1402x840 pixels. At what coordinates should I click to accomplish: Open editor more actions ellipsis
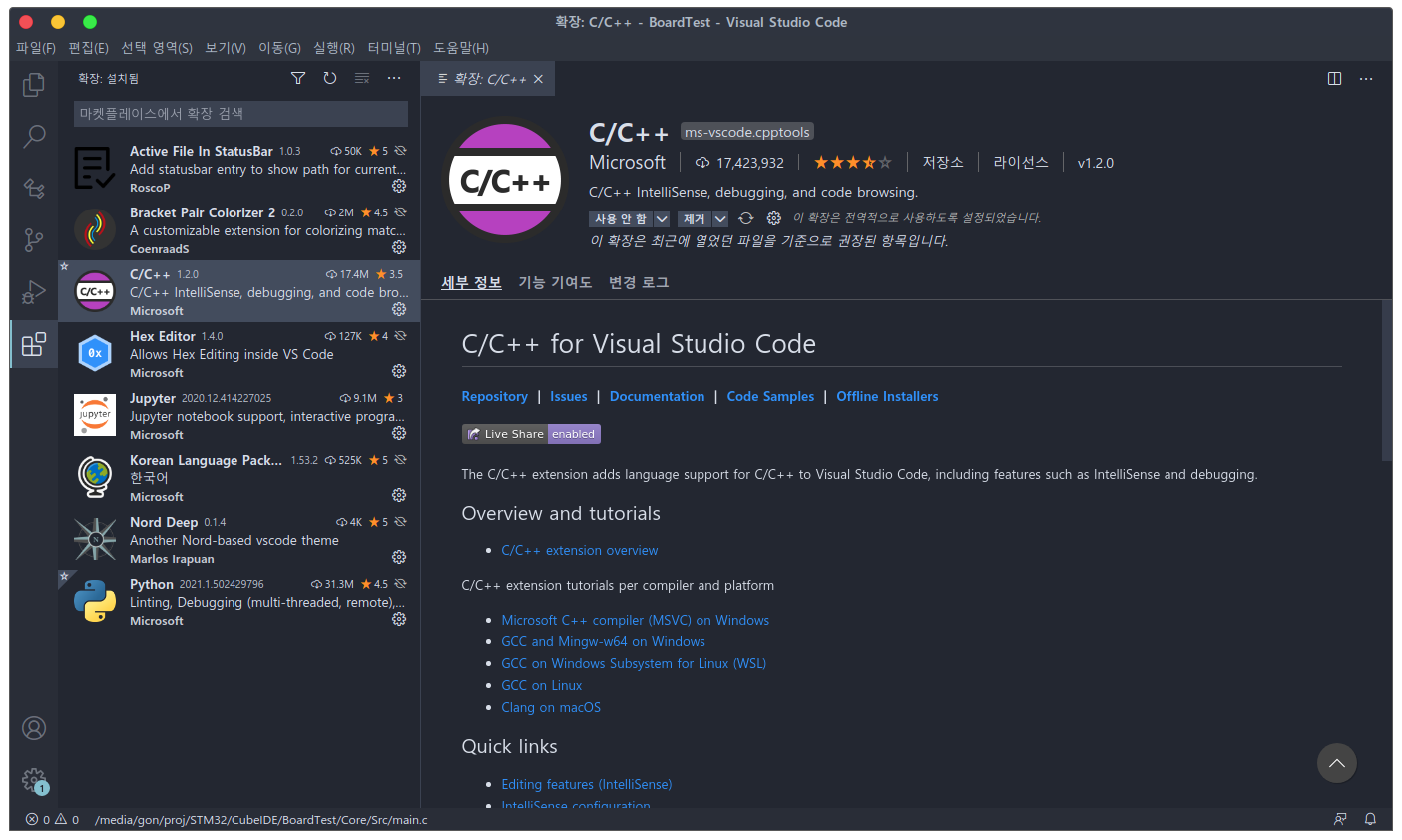click(1366, 78)
